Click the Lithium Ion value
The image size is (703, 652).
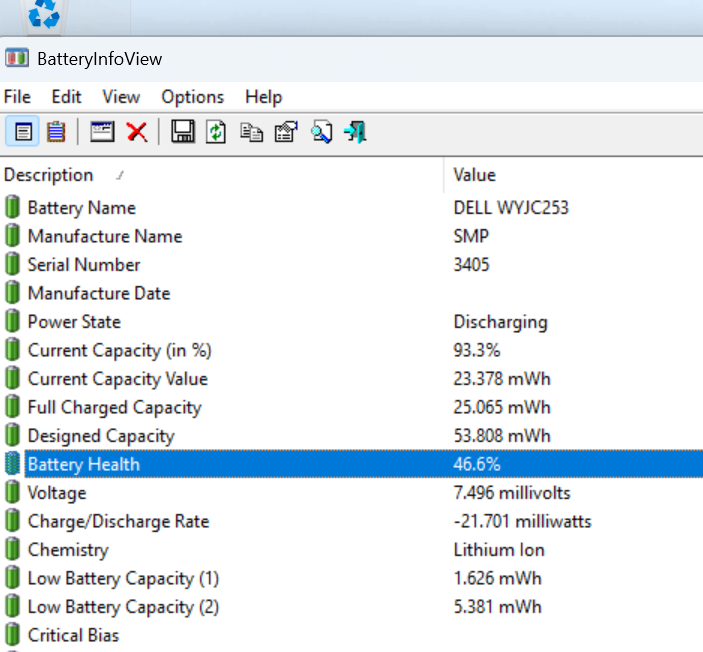[x=499, y=550]
